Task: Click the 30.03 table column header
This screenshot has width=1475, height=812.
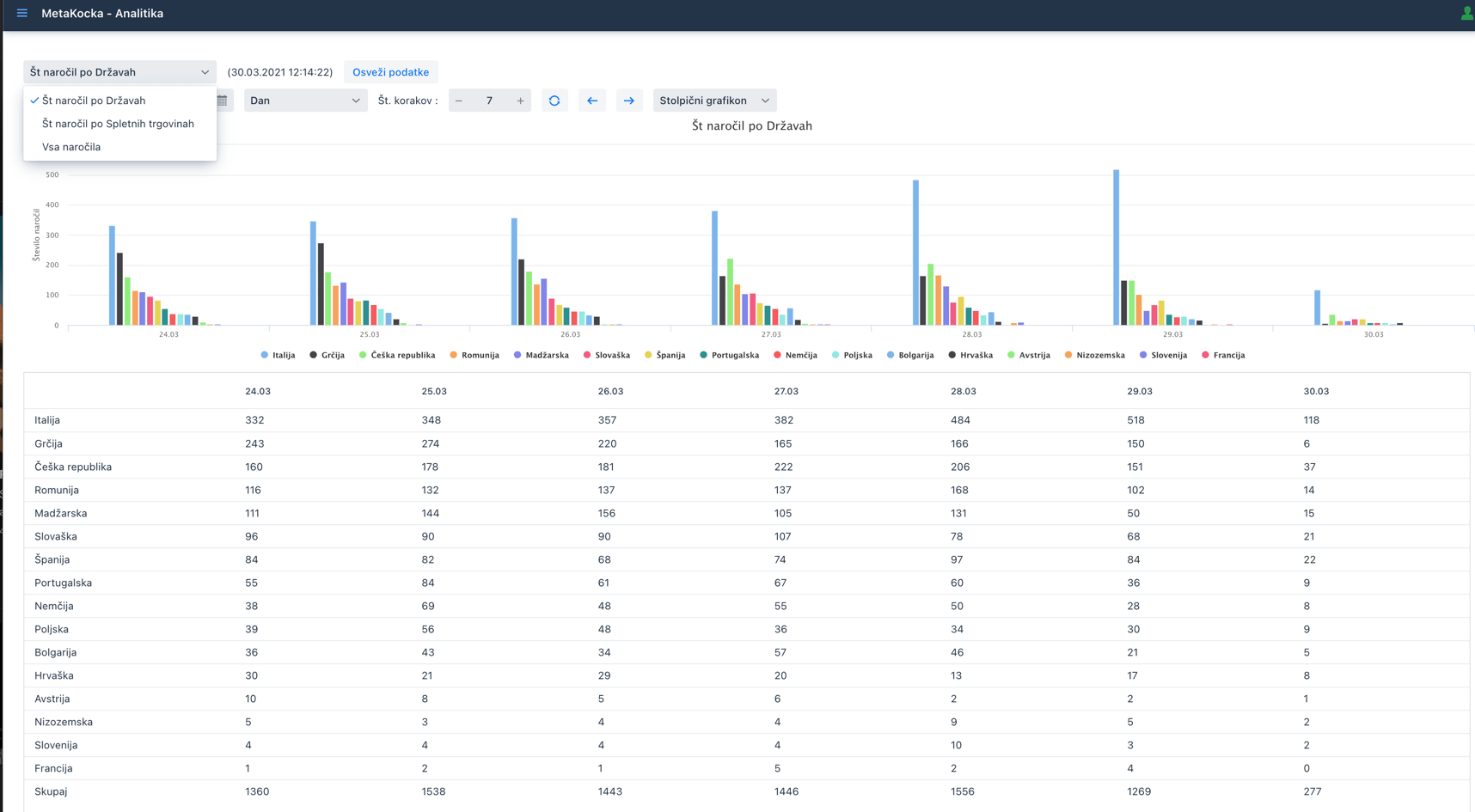Action: tap(1316, 391)
